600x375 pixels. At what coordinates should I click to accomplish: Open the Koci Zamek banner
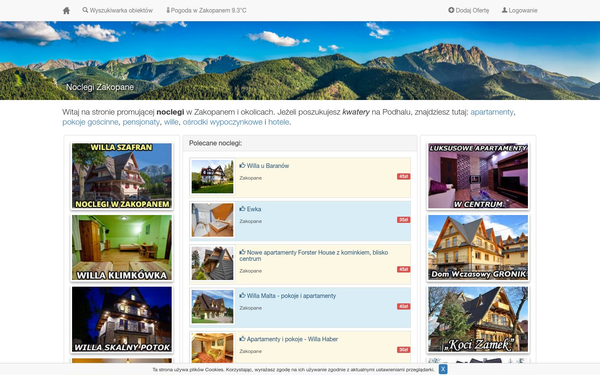tap(478, 320)
